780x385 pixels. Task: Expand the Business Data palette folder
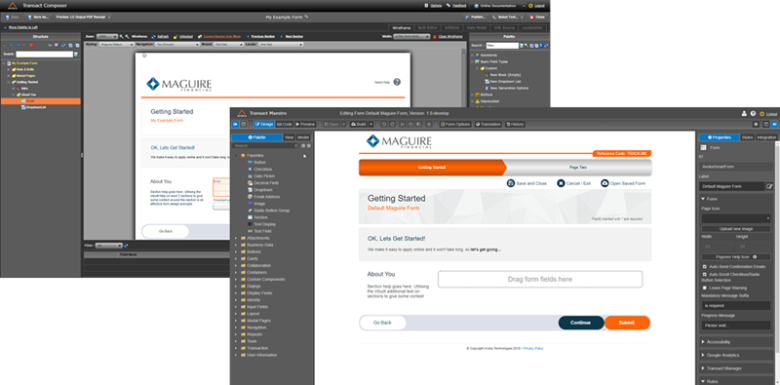(236, 245)
